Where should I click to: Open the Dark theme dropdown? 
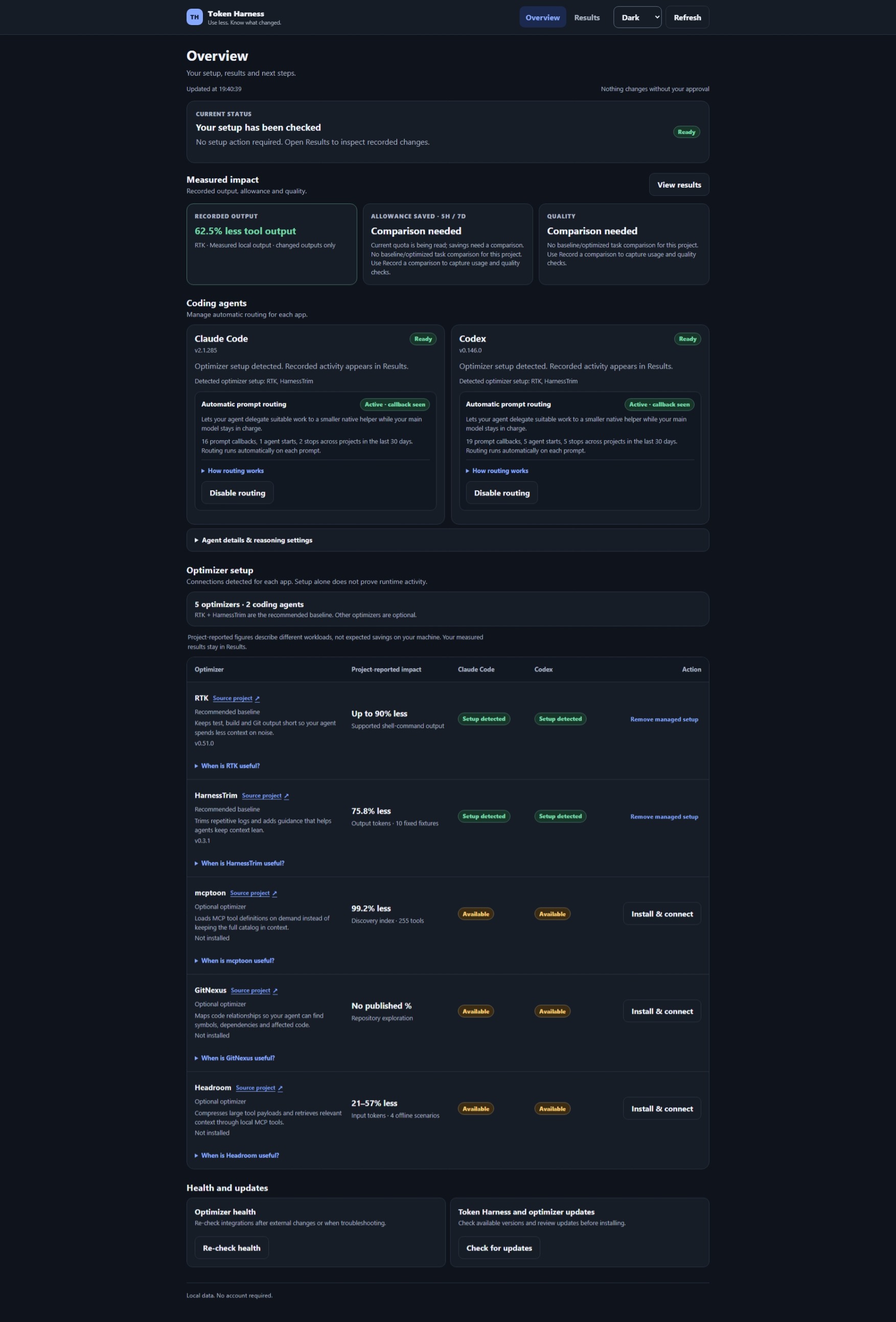(637, 17)
